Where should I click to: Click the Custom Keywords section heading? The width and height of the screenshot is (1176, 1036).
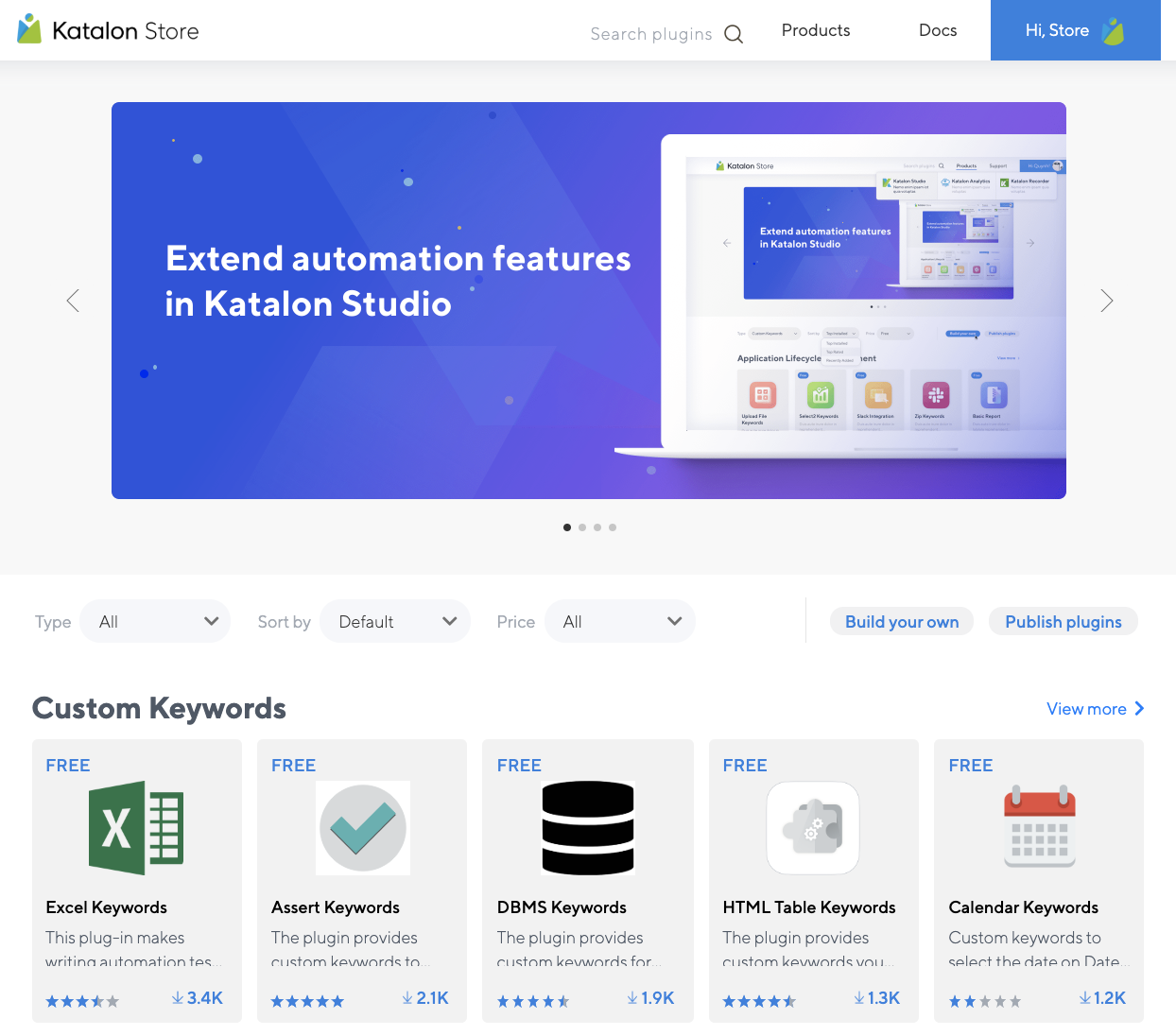coord(159,708)
